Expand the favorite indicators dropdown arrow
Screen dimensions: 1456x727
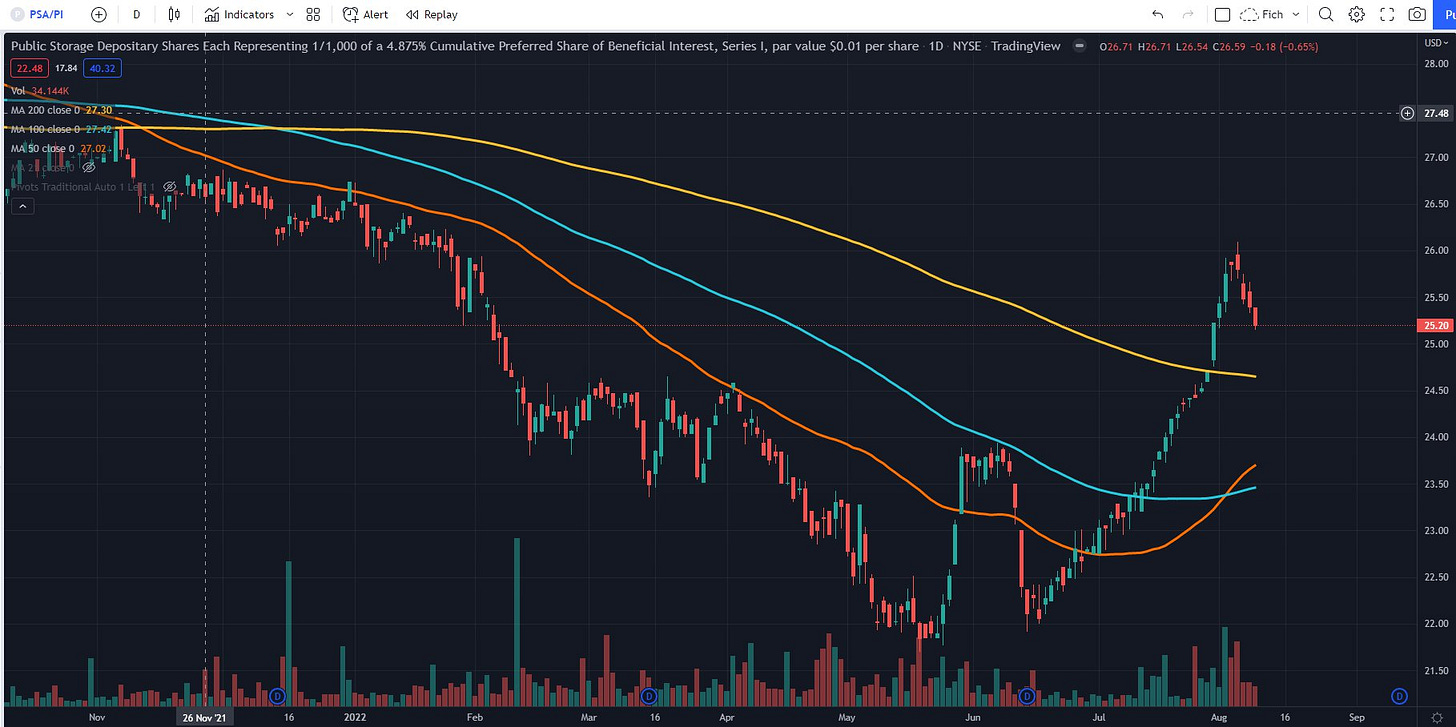click(x=290, y=14)
